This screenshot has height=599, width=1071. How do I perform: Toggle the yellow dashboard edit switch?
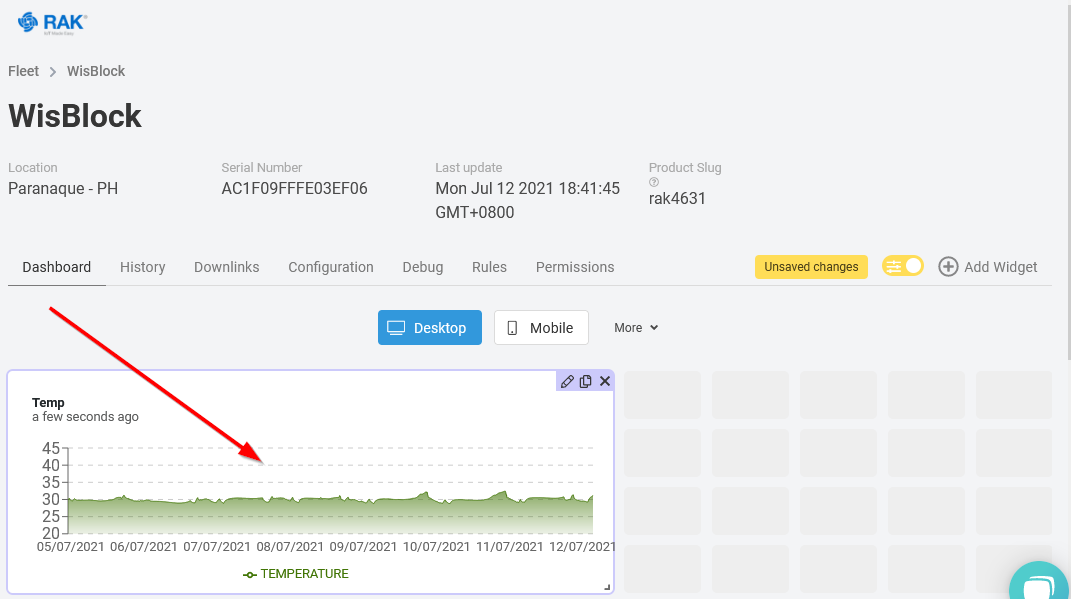click(902, 266)
